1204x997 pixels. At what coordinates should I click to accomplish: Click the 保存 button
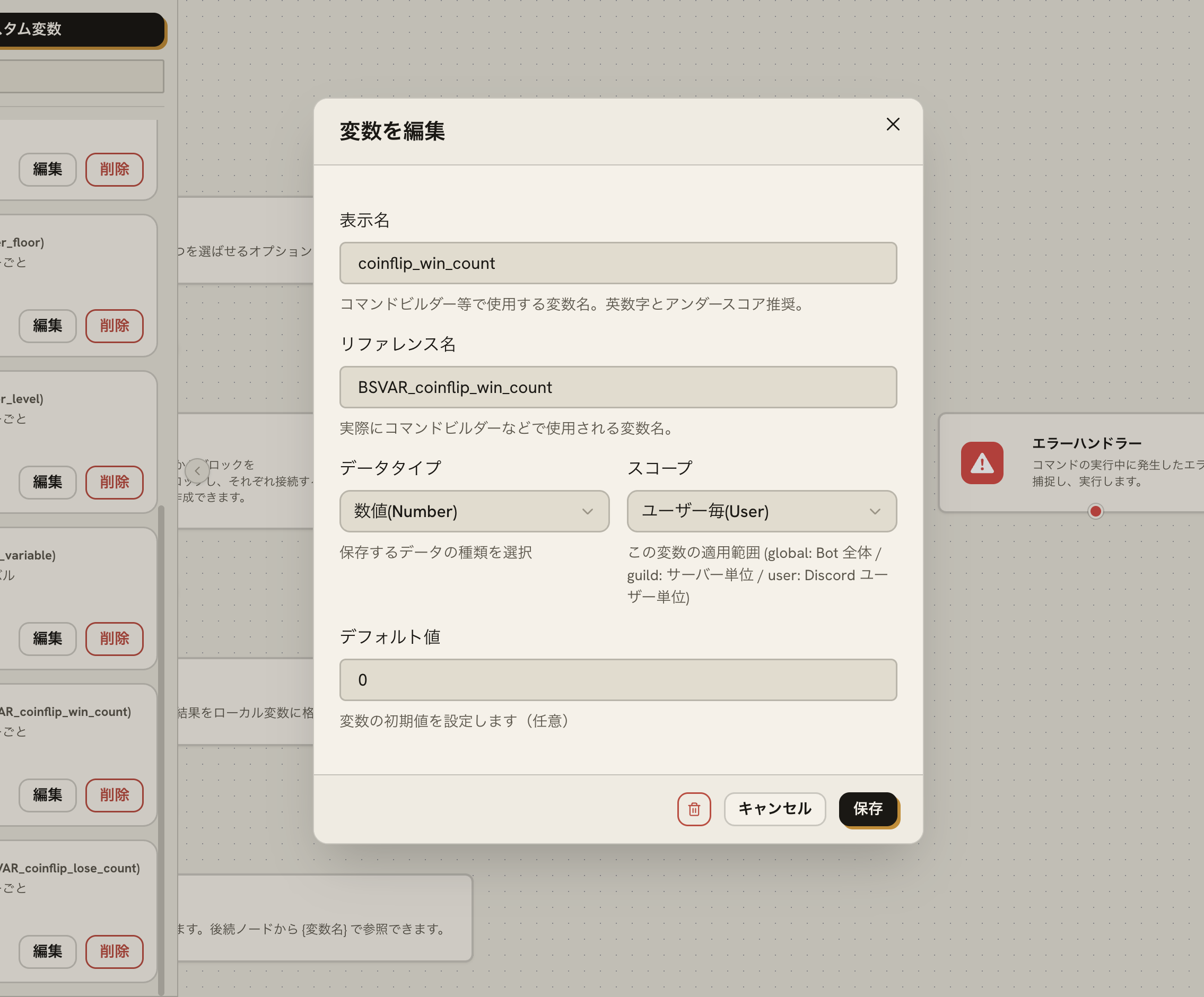[868, 809]
